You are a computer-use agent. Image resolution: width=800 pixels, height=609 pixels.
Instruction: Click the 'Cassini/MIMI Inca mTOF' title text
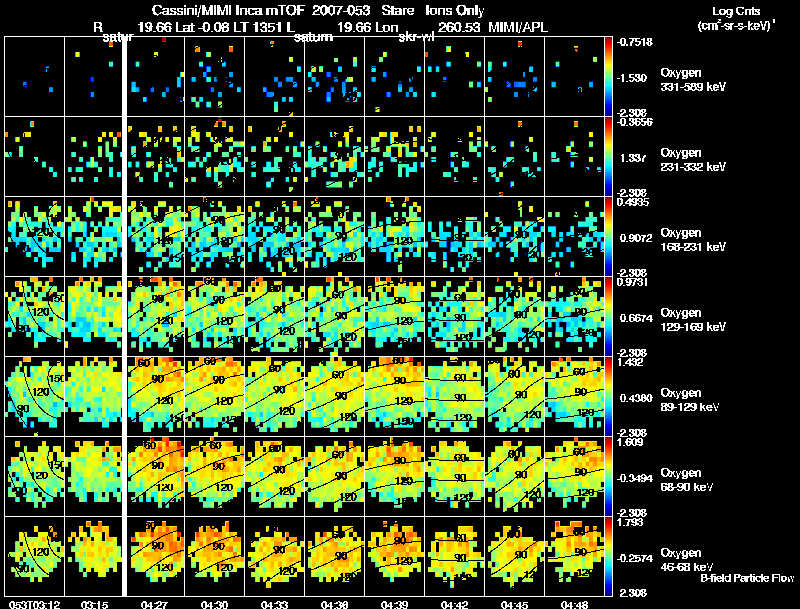228,11
